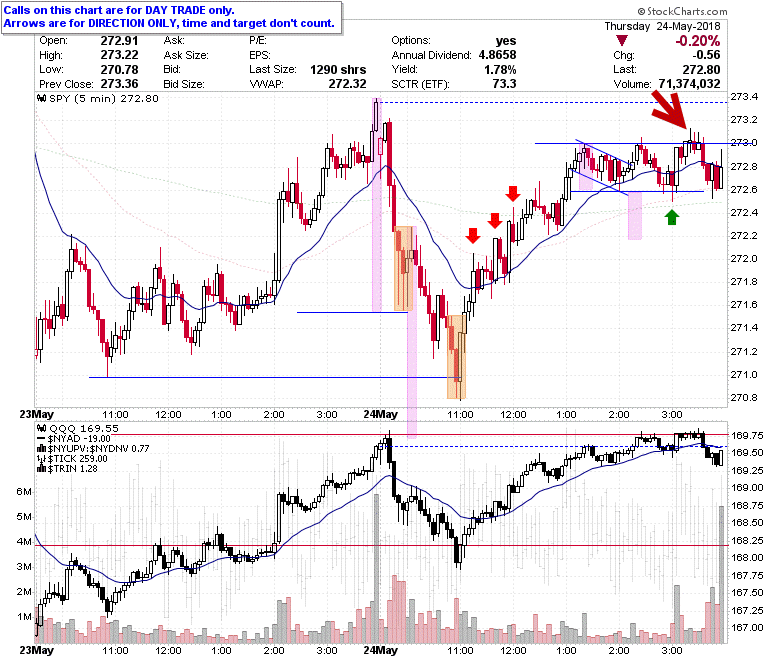Screen dimensions: 780x659
Task: Click the 273.4 label on SPY price axis
Action: coord(744,96)
